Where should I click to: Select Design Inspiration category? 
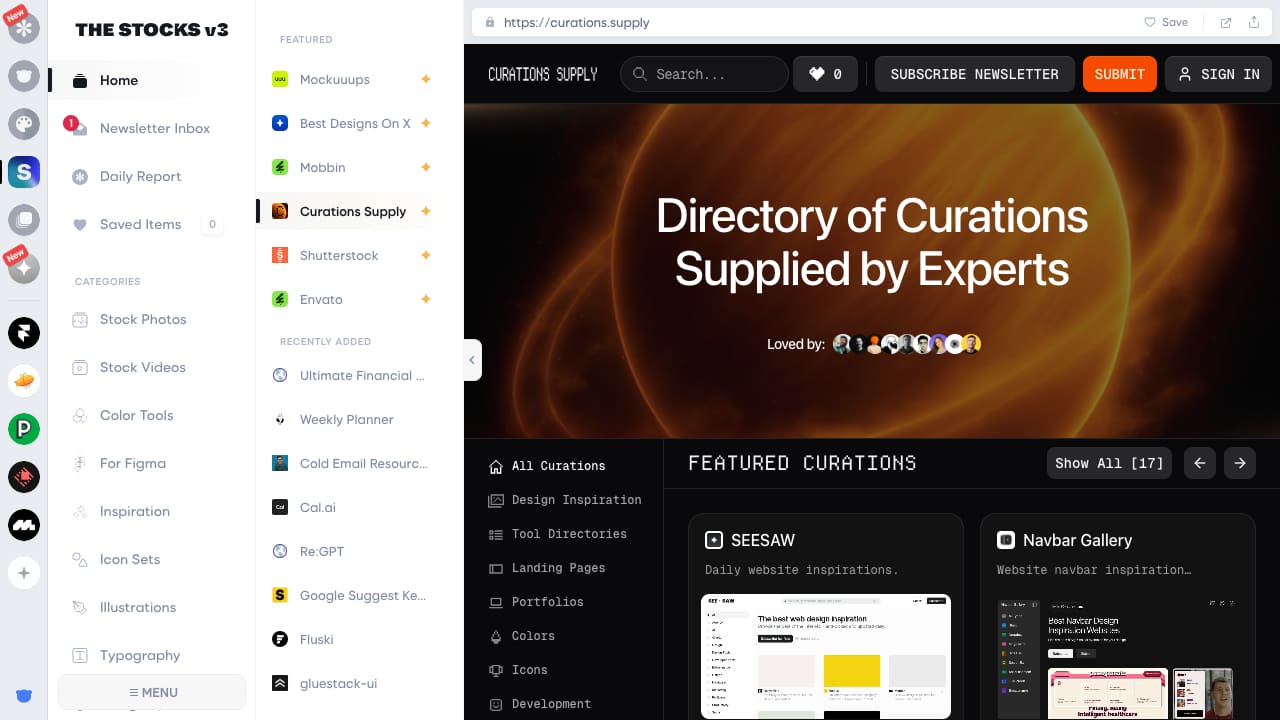click(576, 500)
